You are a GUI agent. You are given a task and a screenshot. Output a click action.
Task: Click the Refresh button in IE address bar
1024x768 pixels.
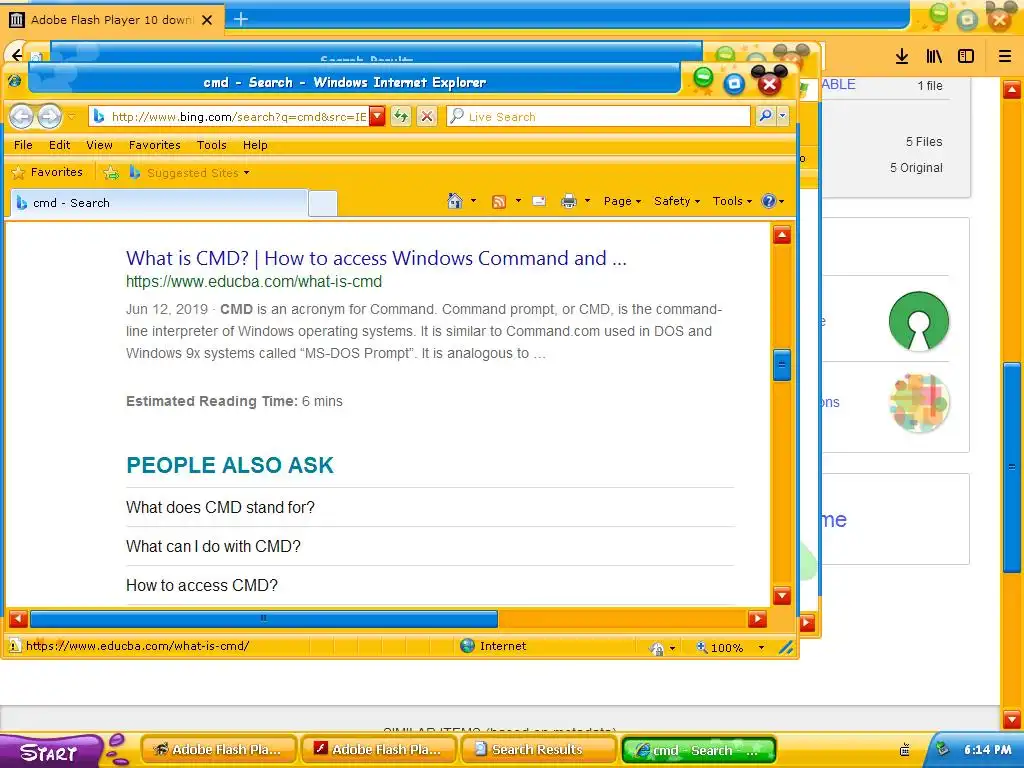[400, 117]
